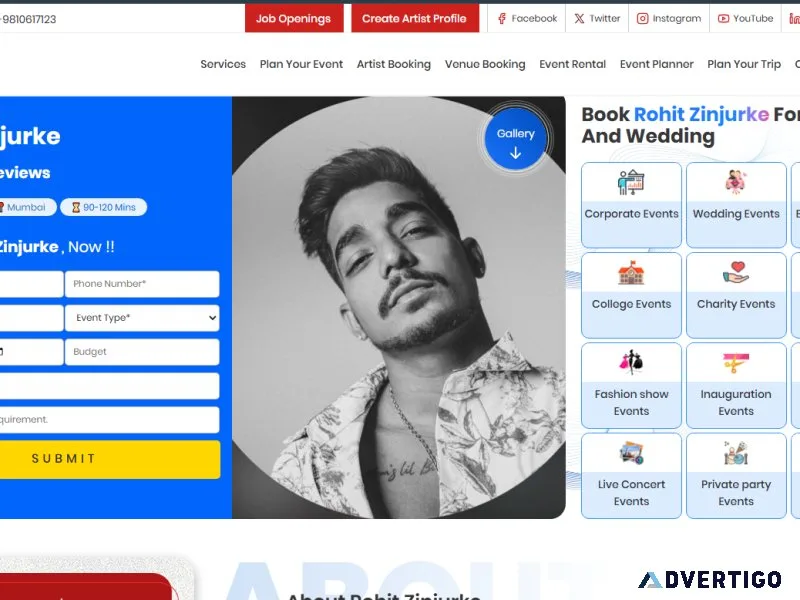Click the Facebook logo icon
Screen dimensions: 800x600
coord(502,19)
